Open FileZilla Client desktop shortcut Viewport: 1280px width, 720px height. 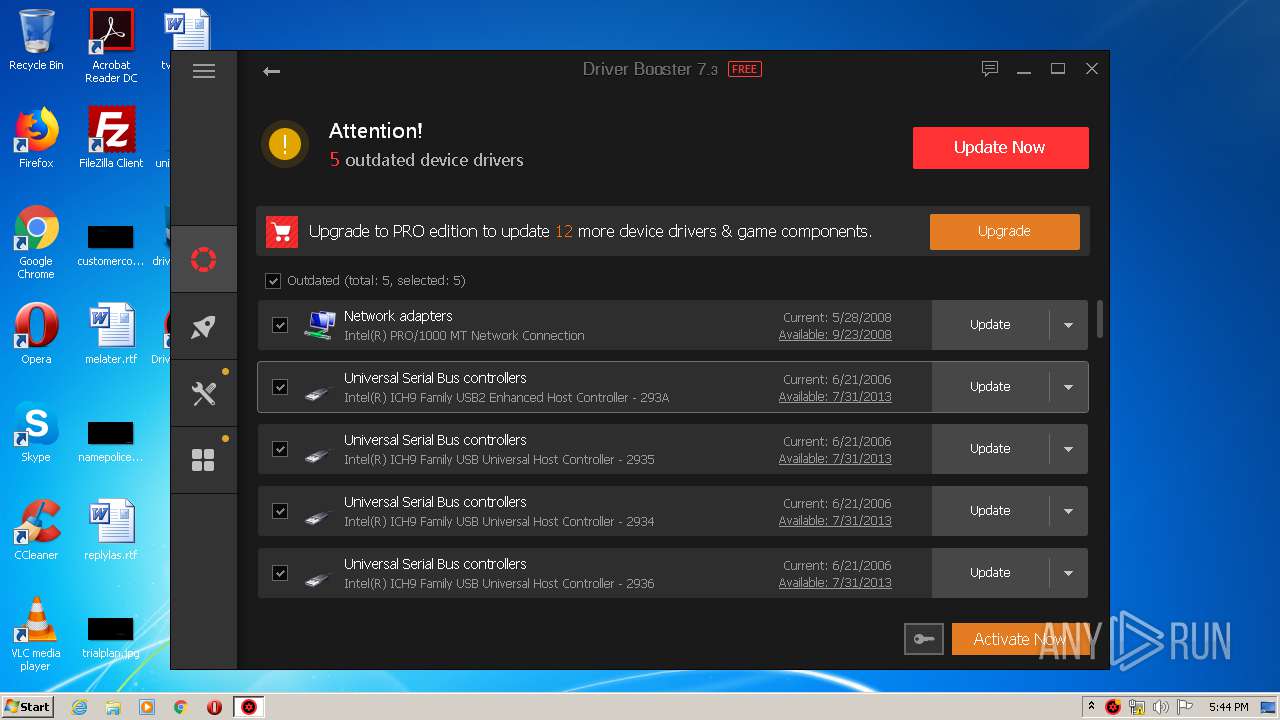[111, 138]
